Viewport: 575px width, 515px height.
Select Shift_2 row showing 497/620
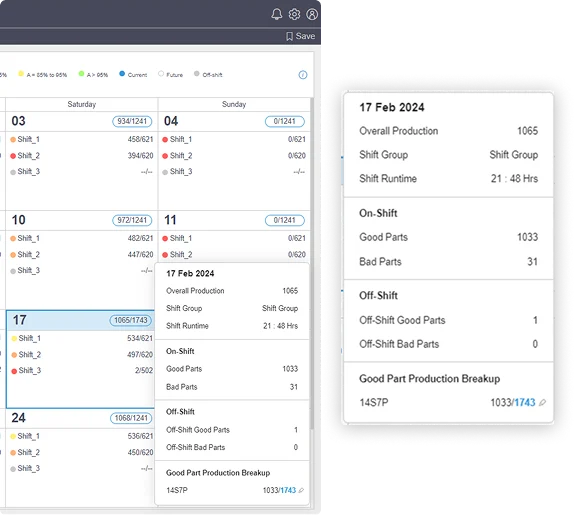(x=82, y=355)
